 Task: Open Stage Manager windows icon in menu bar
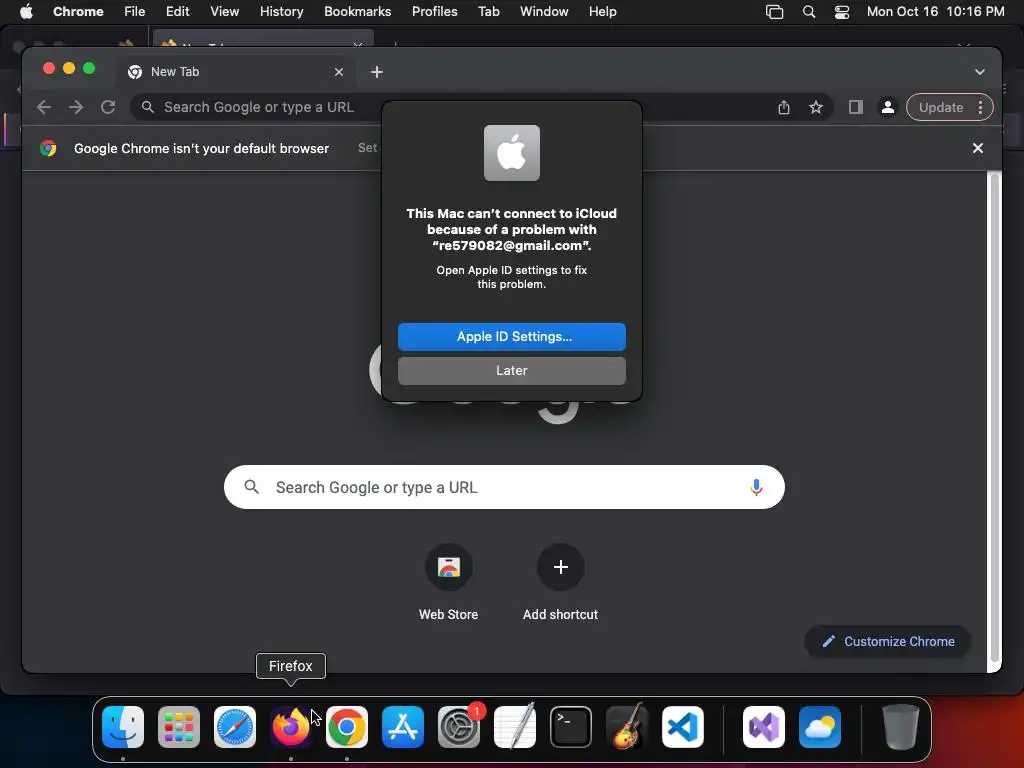(x=775, y=12)
